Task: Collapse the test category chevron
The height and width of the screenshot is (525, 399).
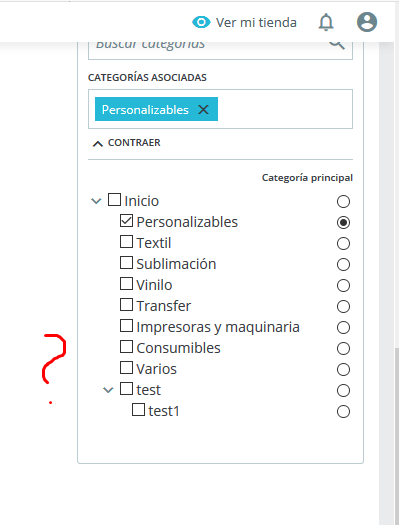Action: (x=108, y=390)
